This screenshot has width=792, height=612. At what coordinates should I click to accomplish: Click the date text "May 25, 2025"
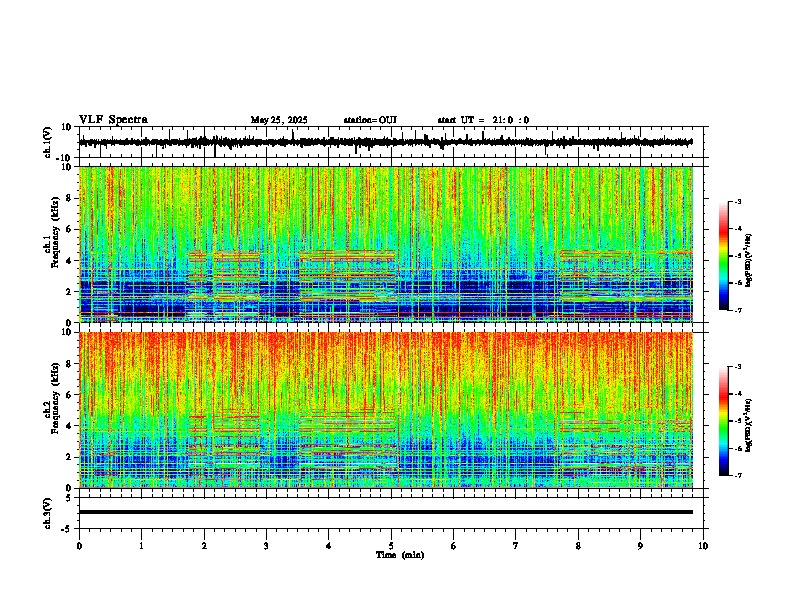[279, 120]
